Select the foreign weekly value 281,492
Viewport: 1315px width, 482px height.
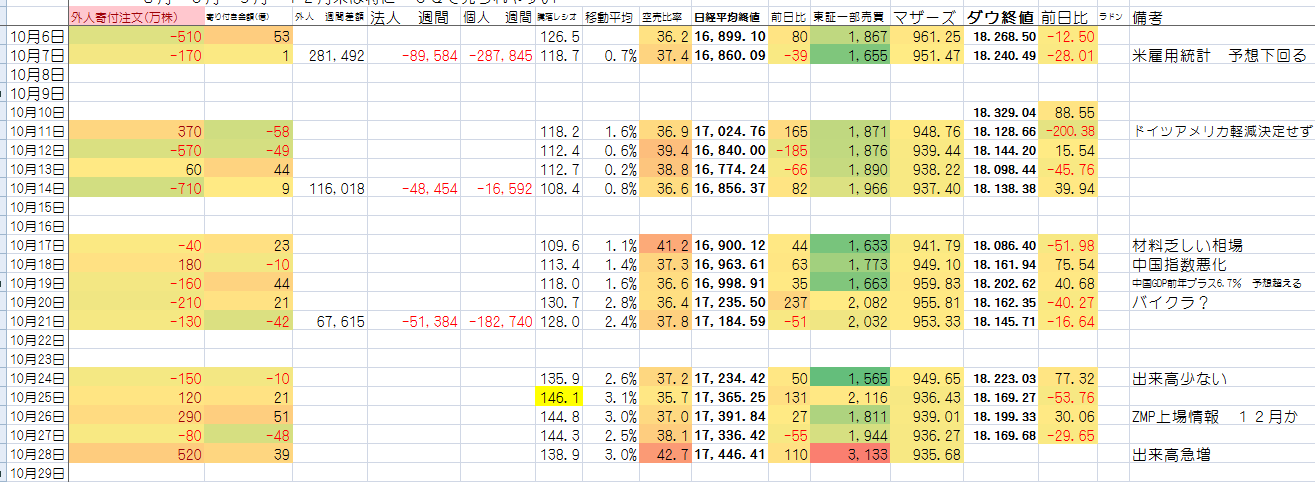click(x=330, y=56)
